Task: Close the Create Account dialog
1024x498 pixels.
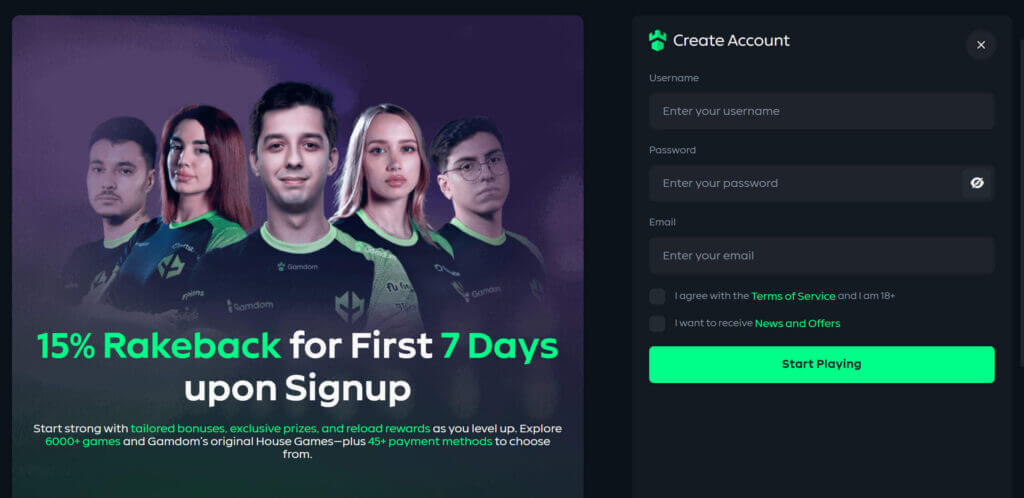Action: point(981,45)
